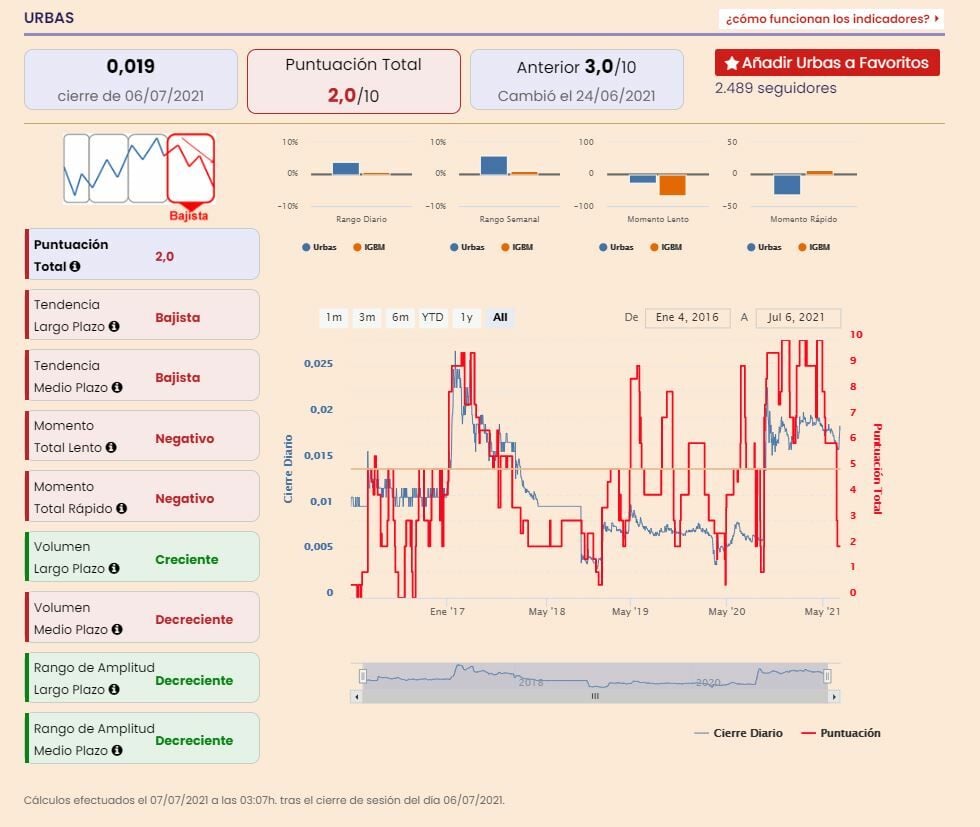This screenshot has width=980, height=827.
Task: Click left arrow of chart navigator scrollbar
Action: (357, 696)
